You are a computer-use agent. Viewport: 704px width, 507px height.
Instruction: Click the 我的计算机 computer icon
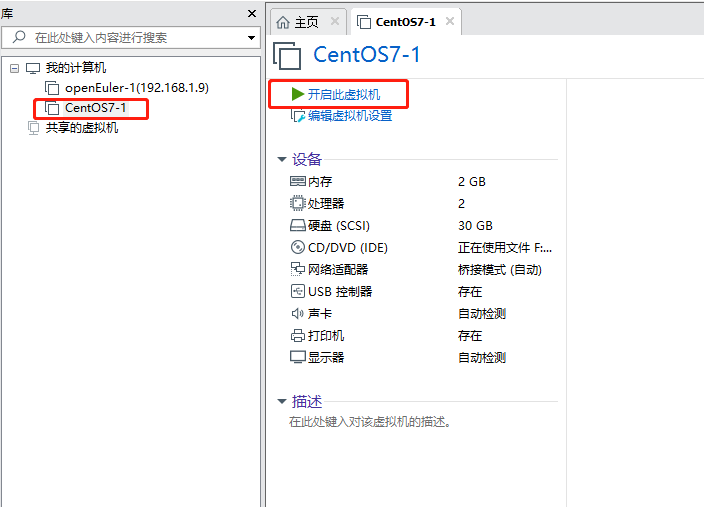(33, 68)
